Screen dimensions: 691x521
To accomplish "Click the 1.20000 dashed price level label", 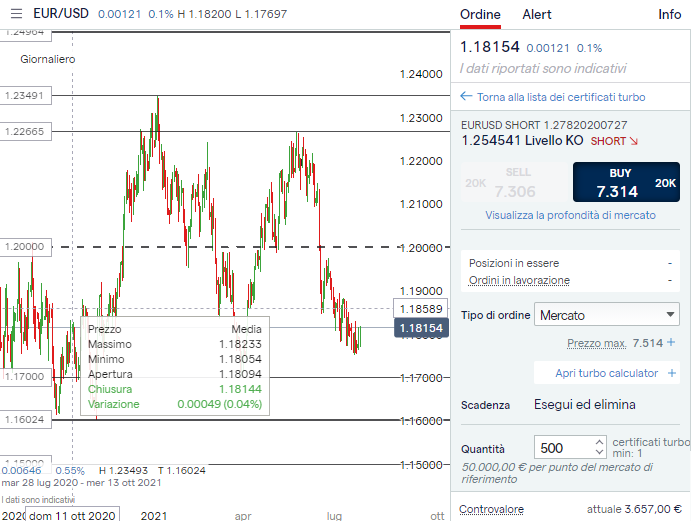I will 24,246.
